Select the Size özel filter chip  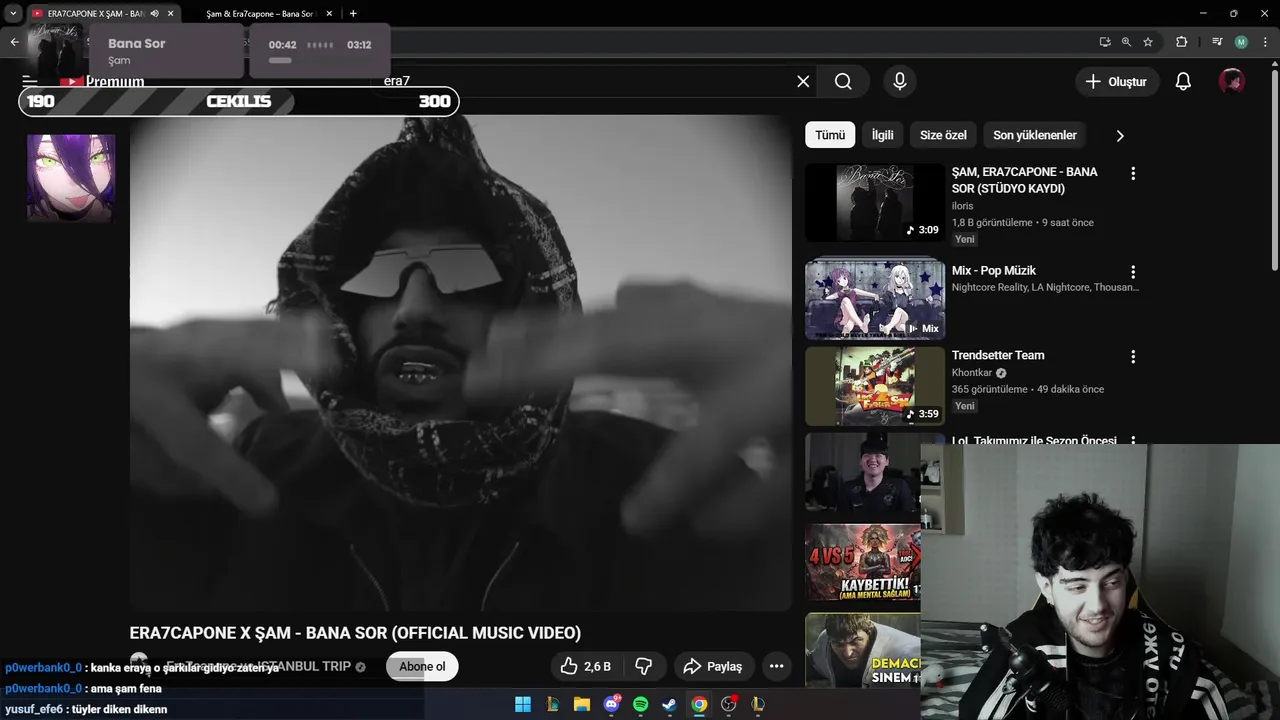click(943, 135)
